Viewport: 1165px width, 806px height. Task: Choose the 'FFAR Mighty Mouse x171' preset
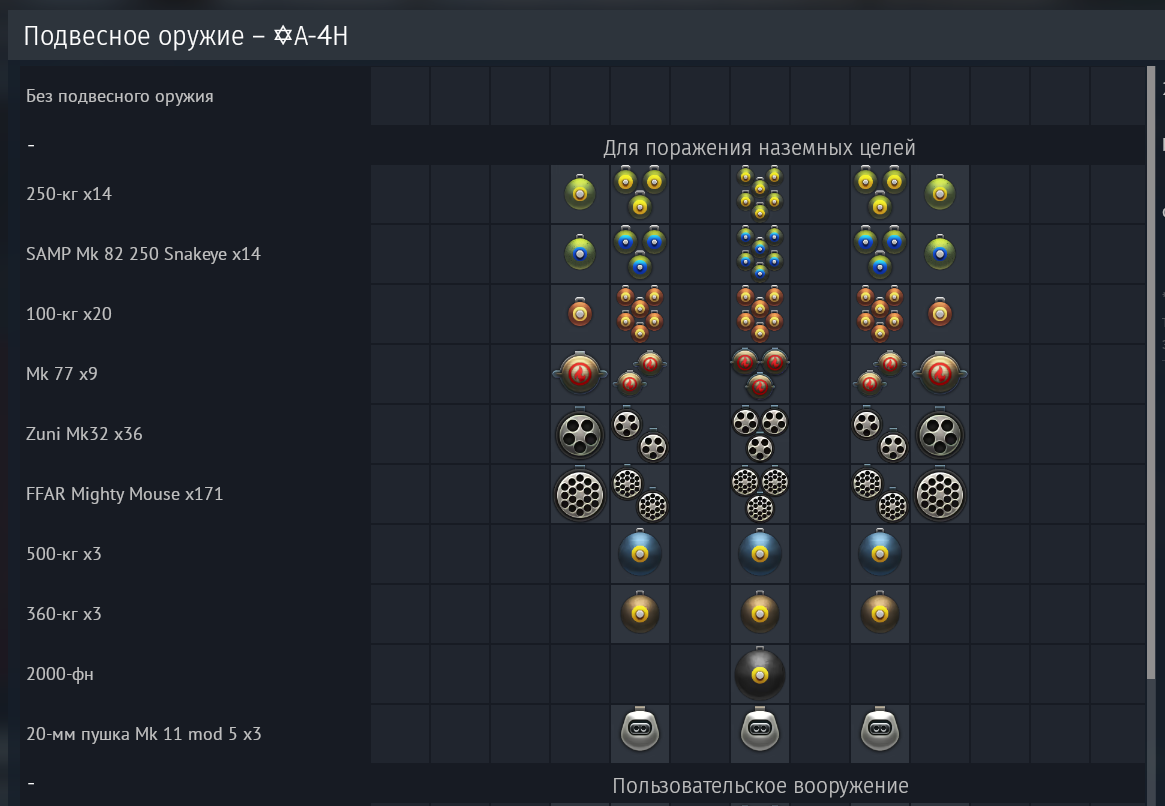pyautogui.click(x=583, y=494)
